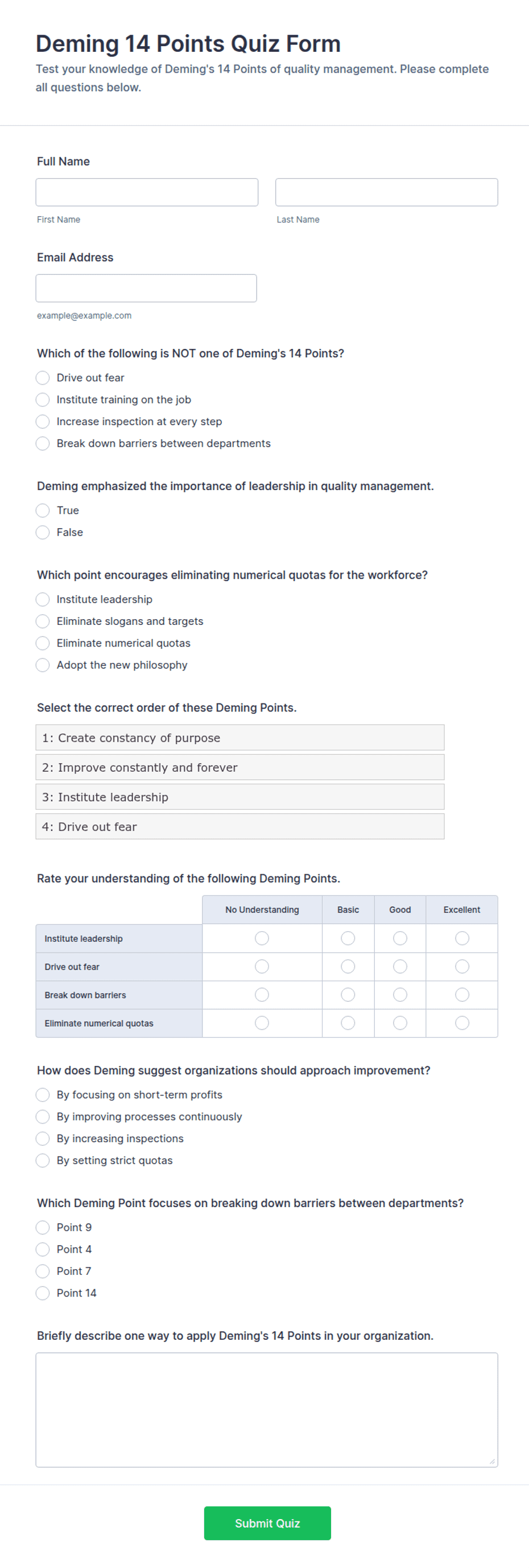Select 'By improving processes continuously'
529x1568 pixels.
(x=43, y=1116)
